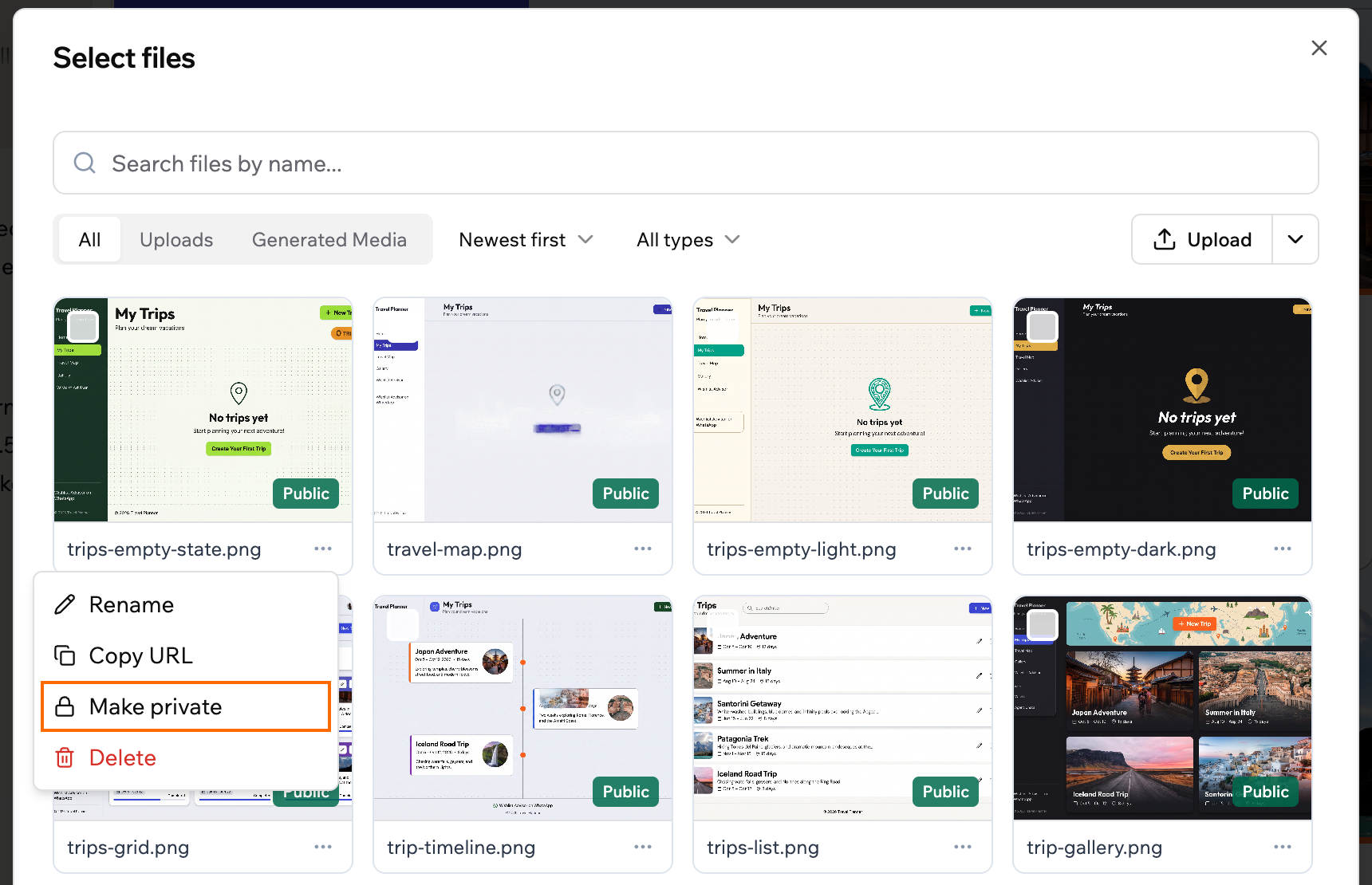Switch to the Uploads tab

tap(176, 239)
